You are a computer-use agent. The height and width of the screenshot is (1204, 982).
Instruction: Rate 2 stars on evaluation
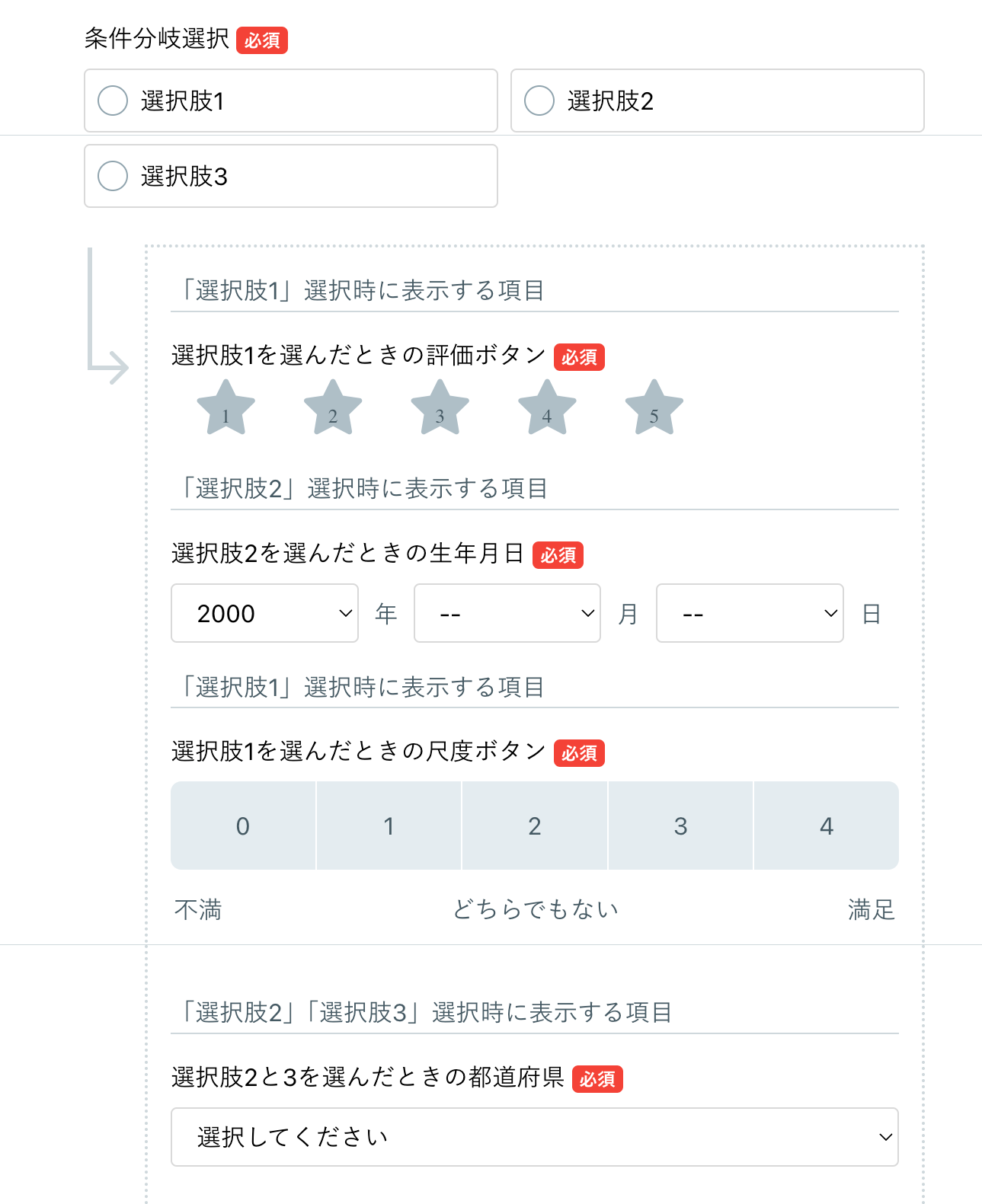333,409
